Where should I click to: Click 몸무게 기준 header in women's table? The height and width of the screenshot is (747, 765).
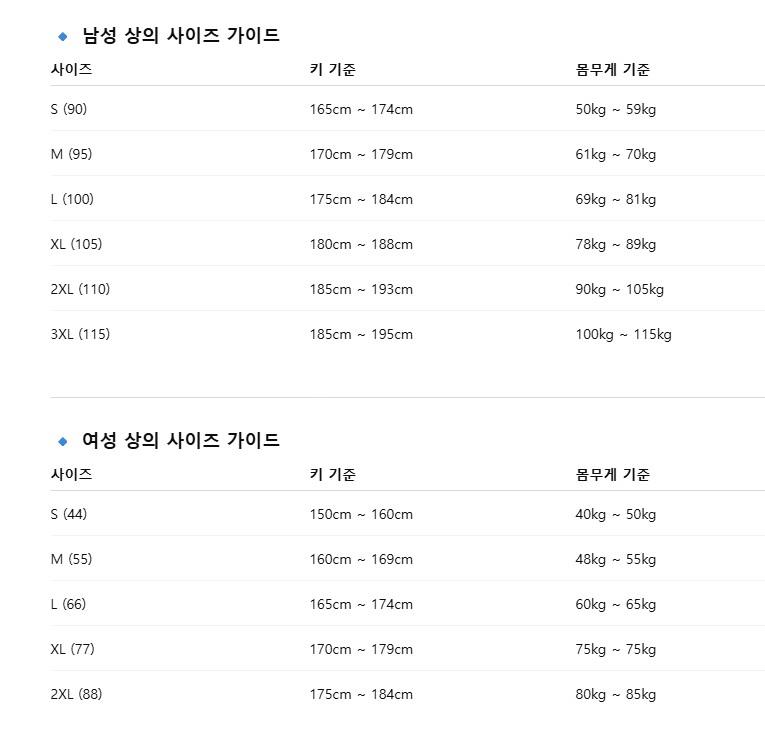(x=612, y=475)
